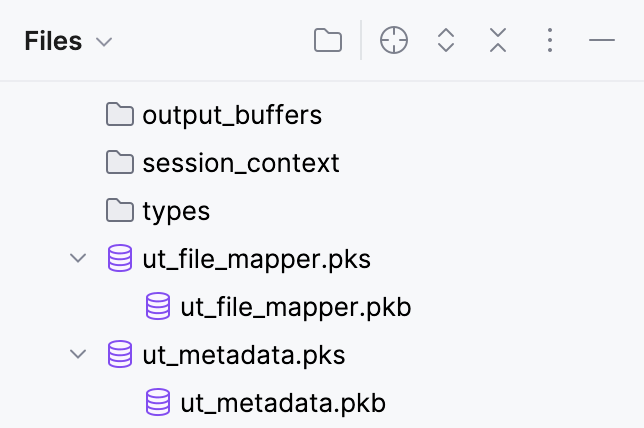Screen dimensions: 644x428
Task: Click the session_context folder icon
Action: (x=120, y=163)
